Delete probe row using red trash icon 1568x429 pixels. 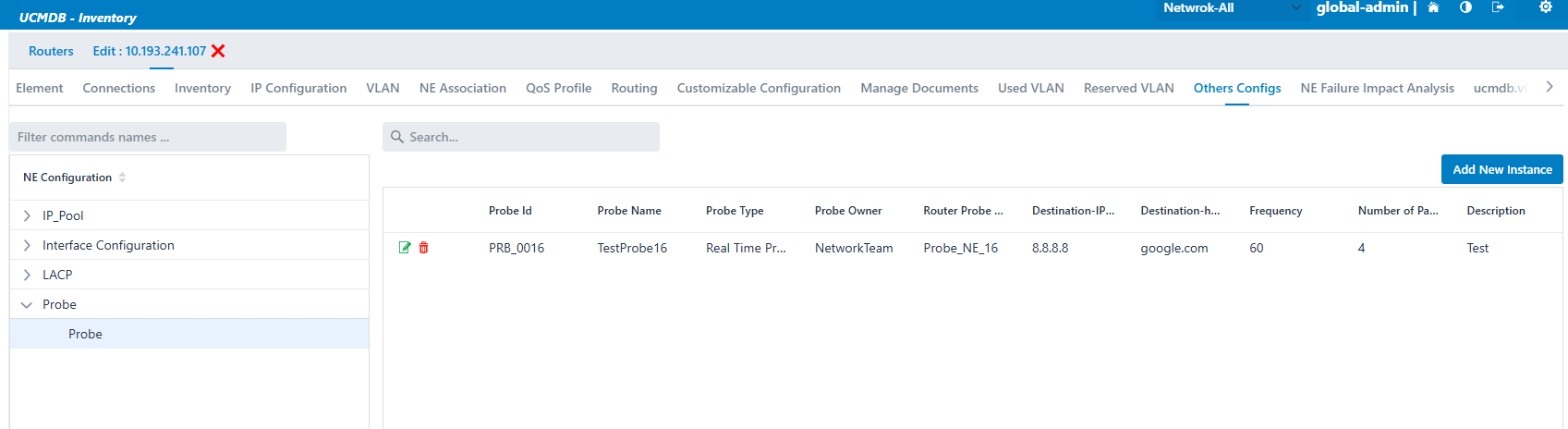pyautogui.click(x=424, y=248)
